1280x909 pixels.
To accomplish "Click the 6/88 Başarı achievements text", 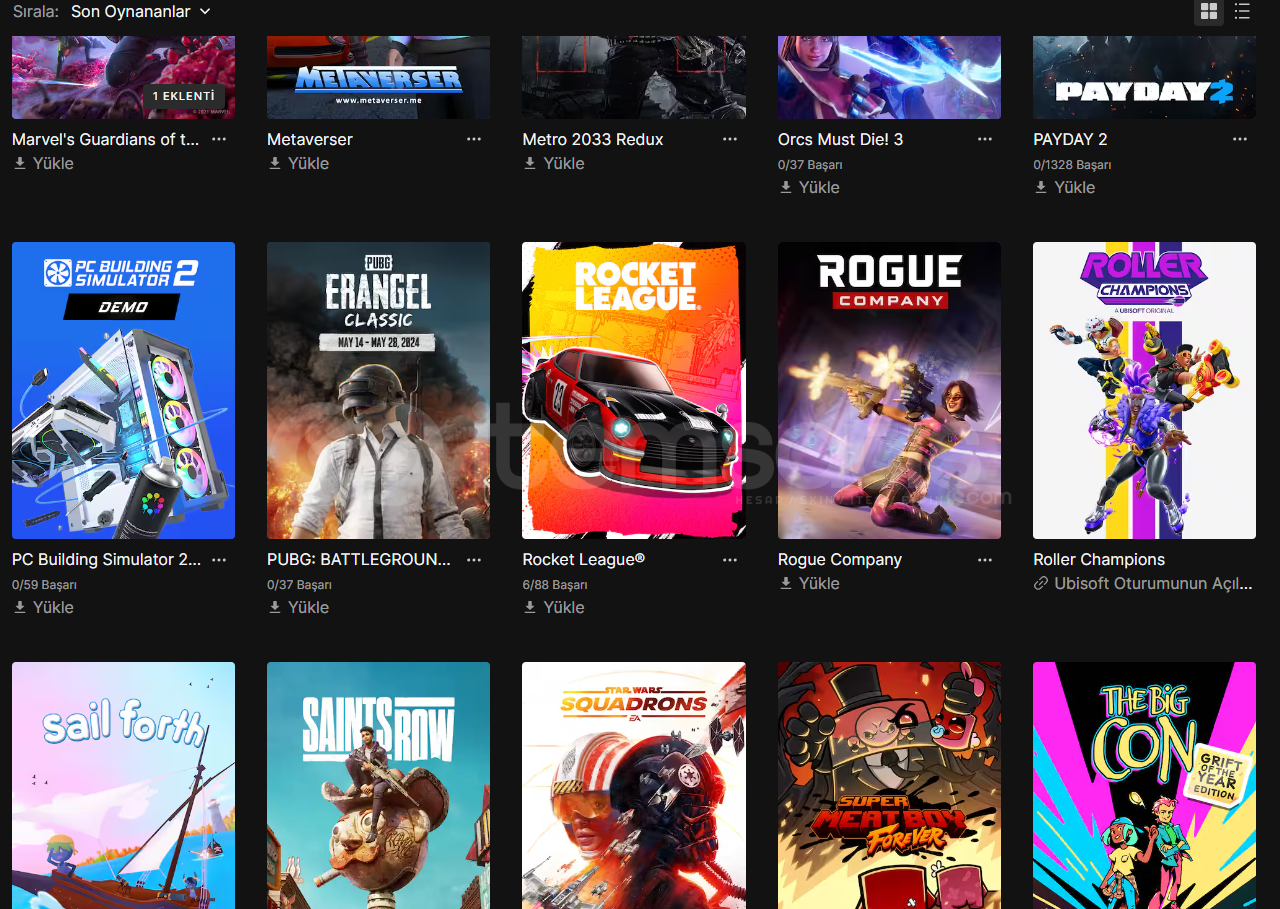I will pyautogui.click(x=555, y=584).
